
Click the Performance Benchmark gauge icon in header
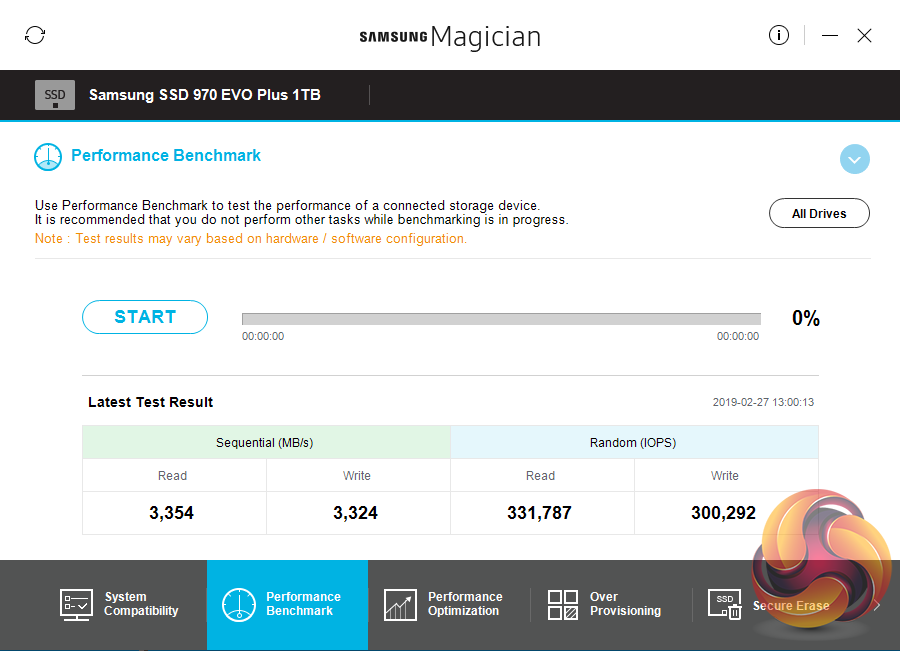(48, 156)
